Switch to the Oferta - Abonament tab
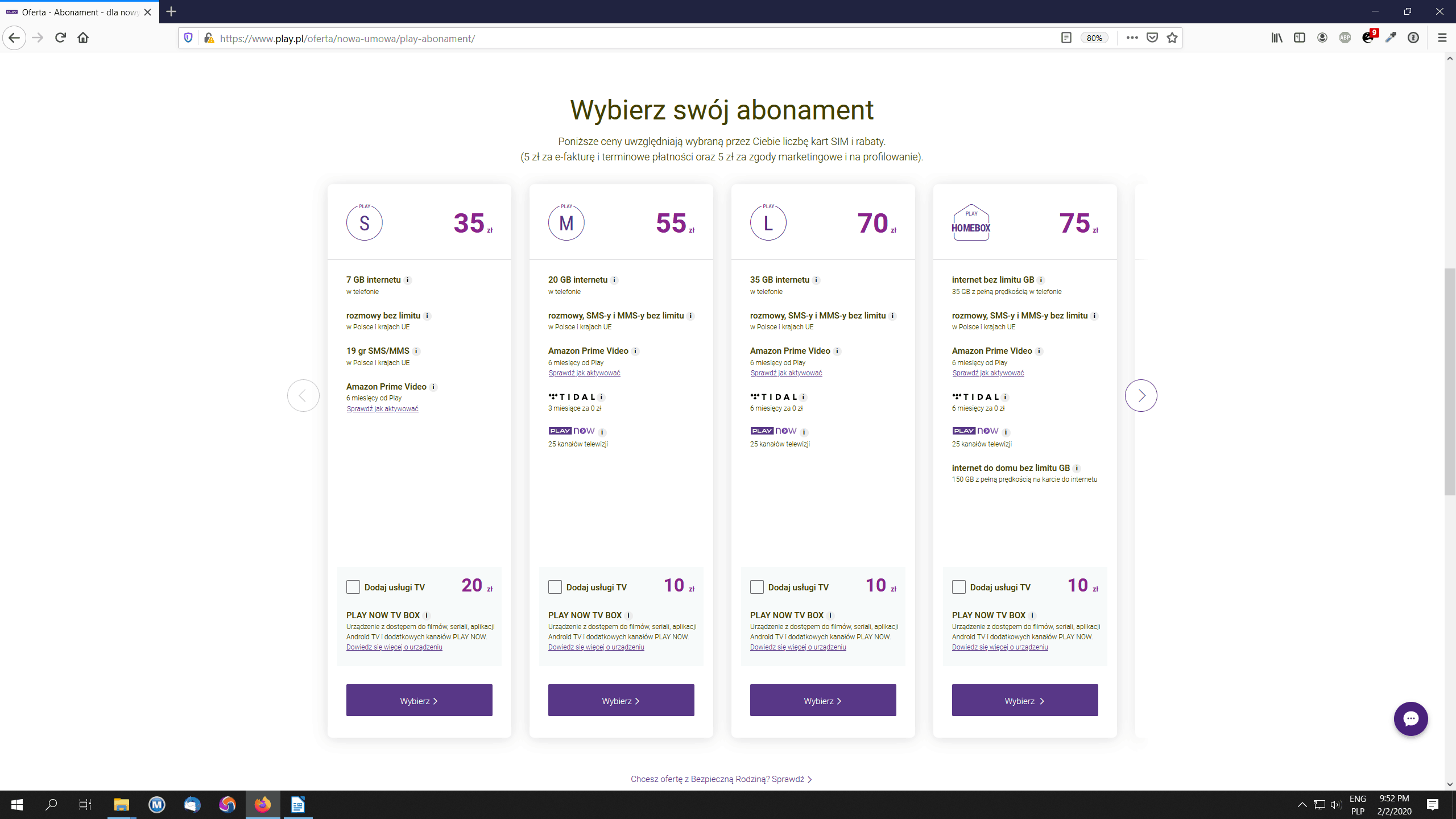This screenshot has width=1456, height=819. 80,12
